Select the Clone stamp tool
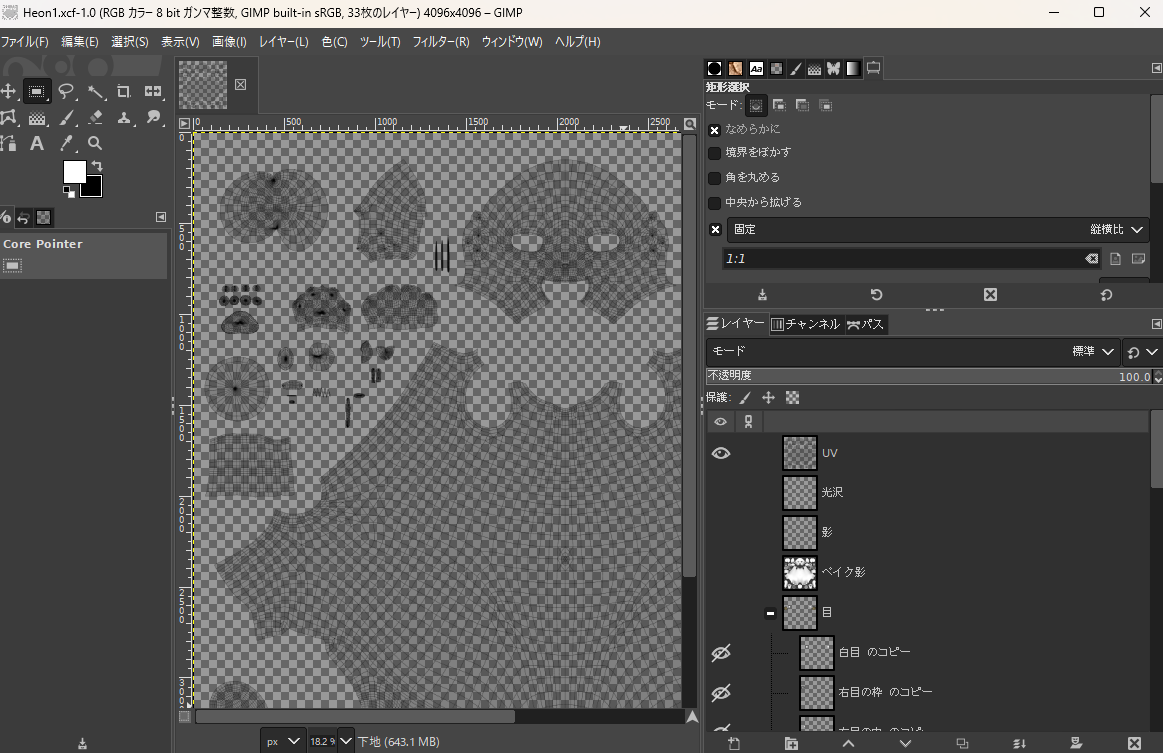Viewport: 1163px width, 753px height. 124,117
